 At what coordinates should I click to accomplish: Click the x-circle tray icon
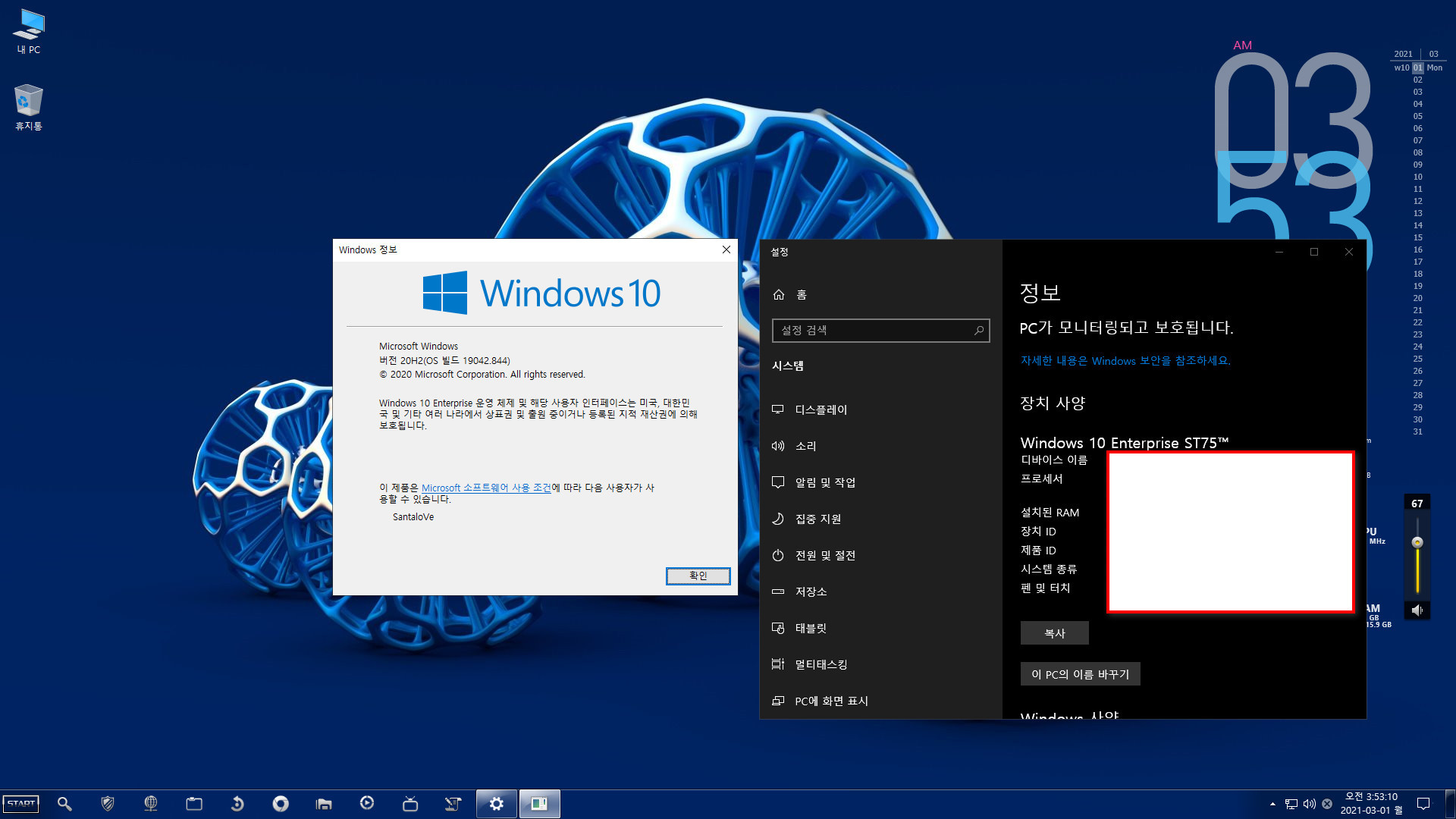pyautogui.click(x=1327, y=804)
